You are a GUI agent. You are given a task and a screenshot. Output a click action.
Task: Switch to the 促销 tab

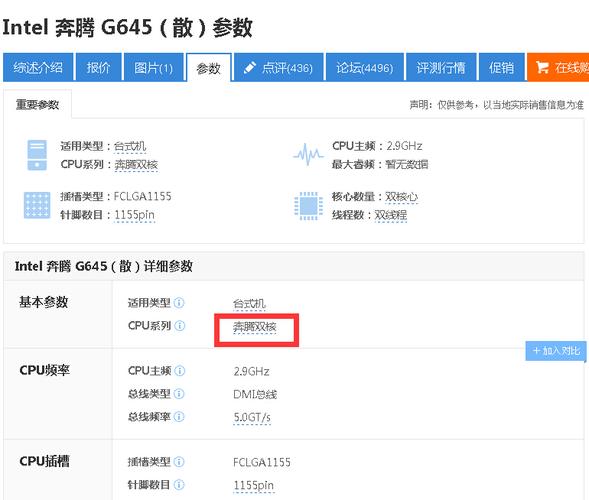[501, 67]
